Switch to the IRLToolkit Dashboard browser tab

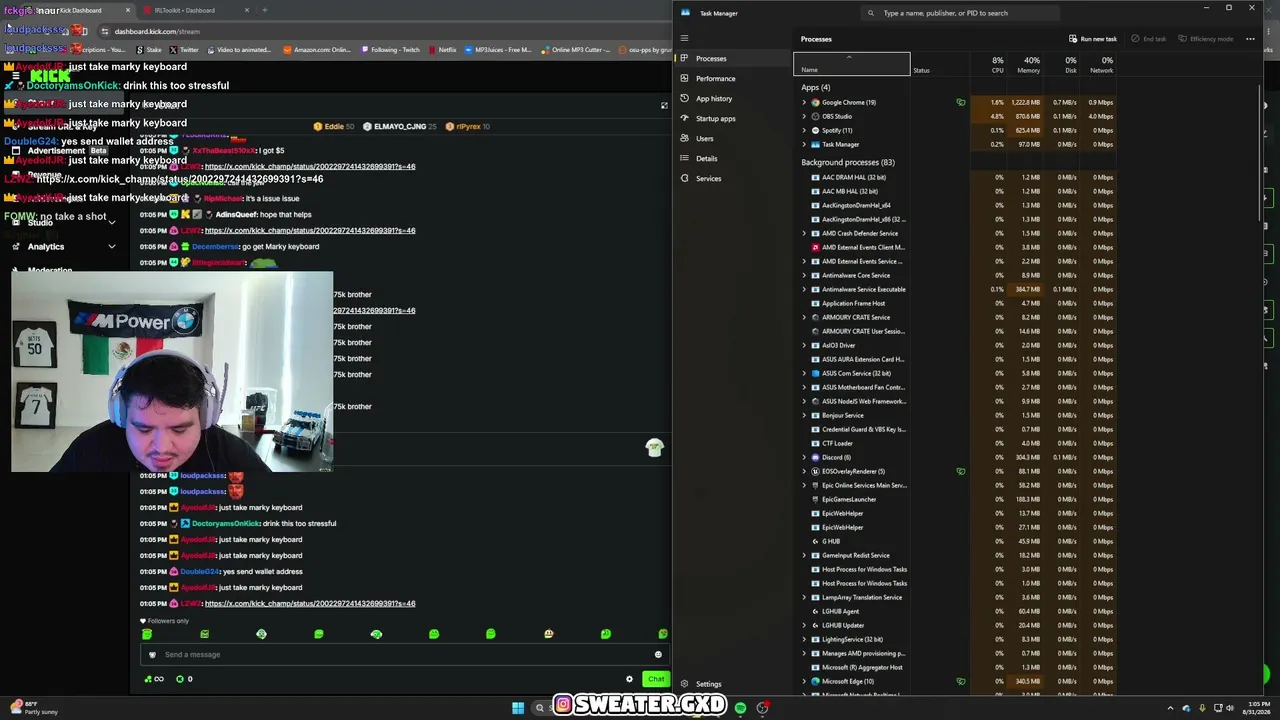point(190,10)
